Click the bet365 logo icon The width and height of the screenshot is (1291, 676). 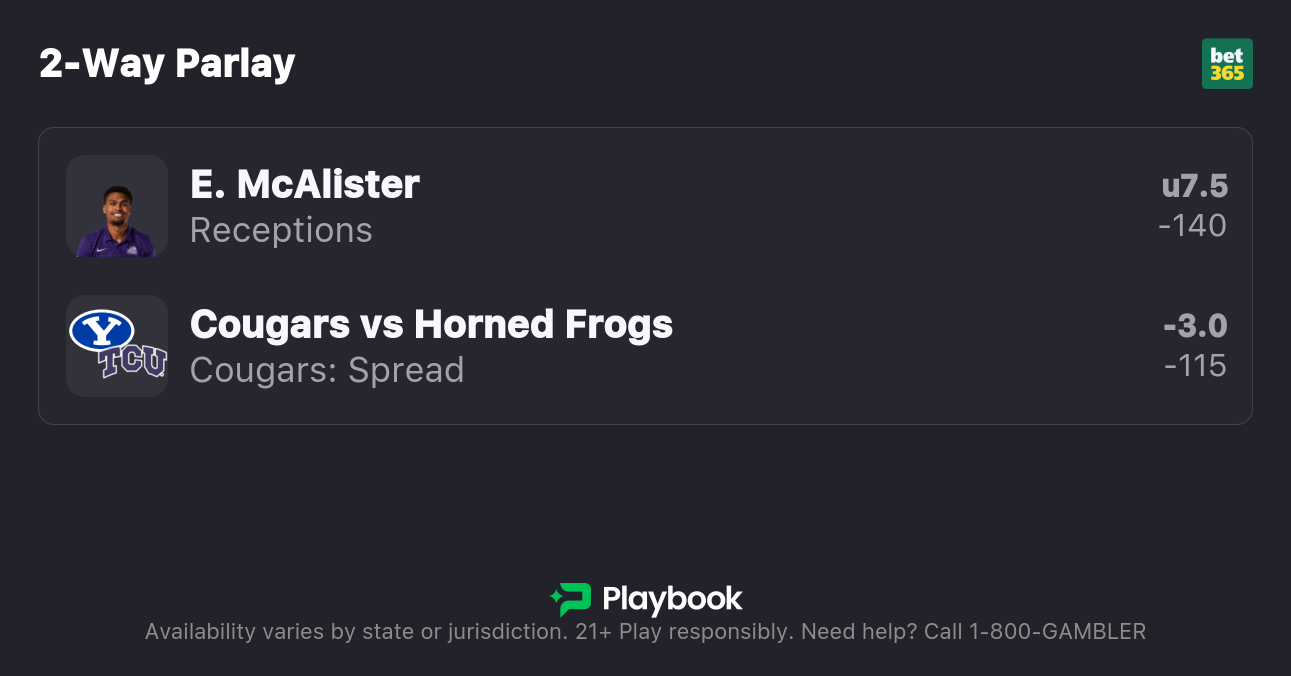(x=1227, y=64)
